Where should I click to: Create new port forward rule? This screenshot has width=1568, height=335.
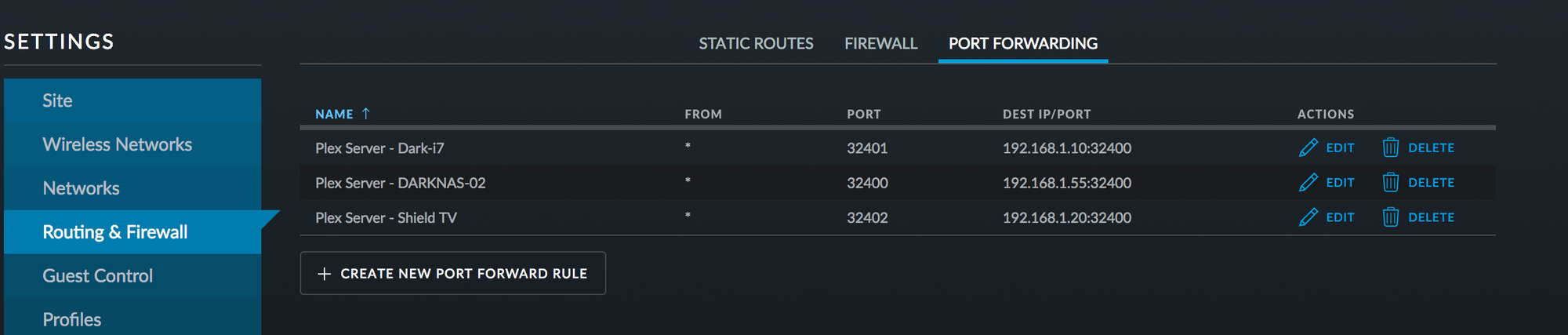463,274
